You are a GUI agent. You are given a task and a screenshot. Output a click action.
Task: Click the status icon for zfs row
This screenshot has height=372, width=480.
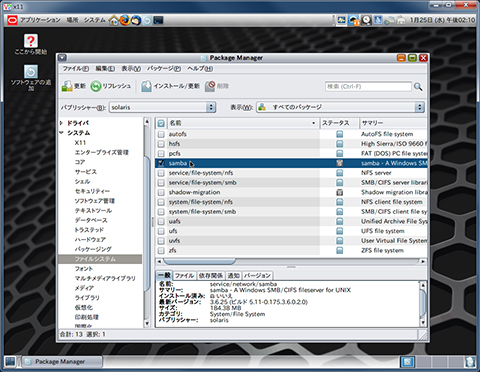(339, 250)
